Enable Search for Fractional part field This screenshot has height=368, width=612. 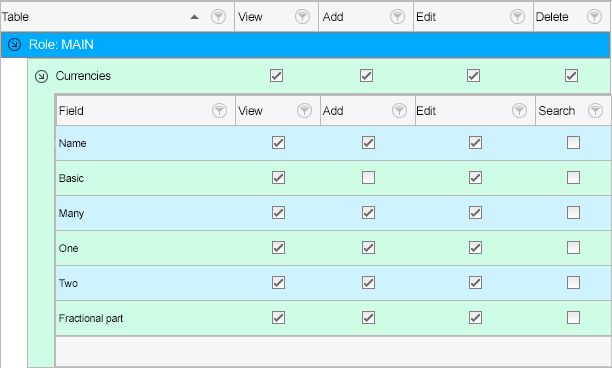(x=573, y=318)
